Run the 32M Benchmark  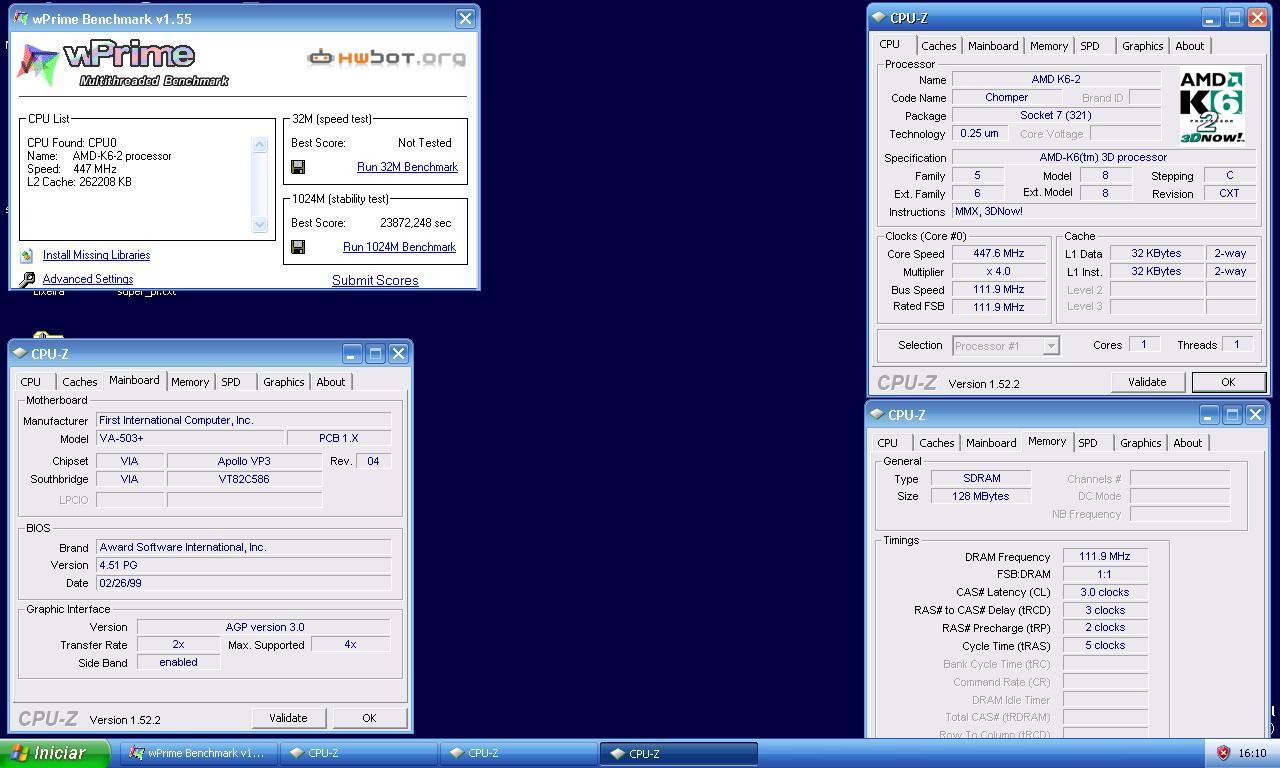pos(407,167)
